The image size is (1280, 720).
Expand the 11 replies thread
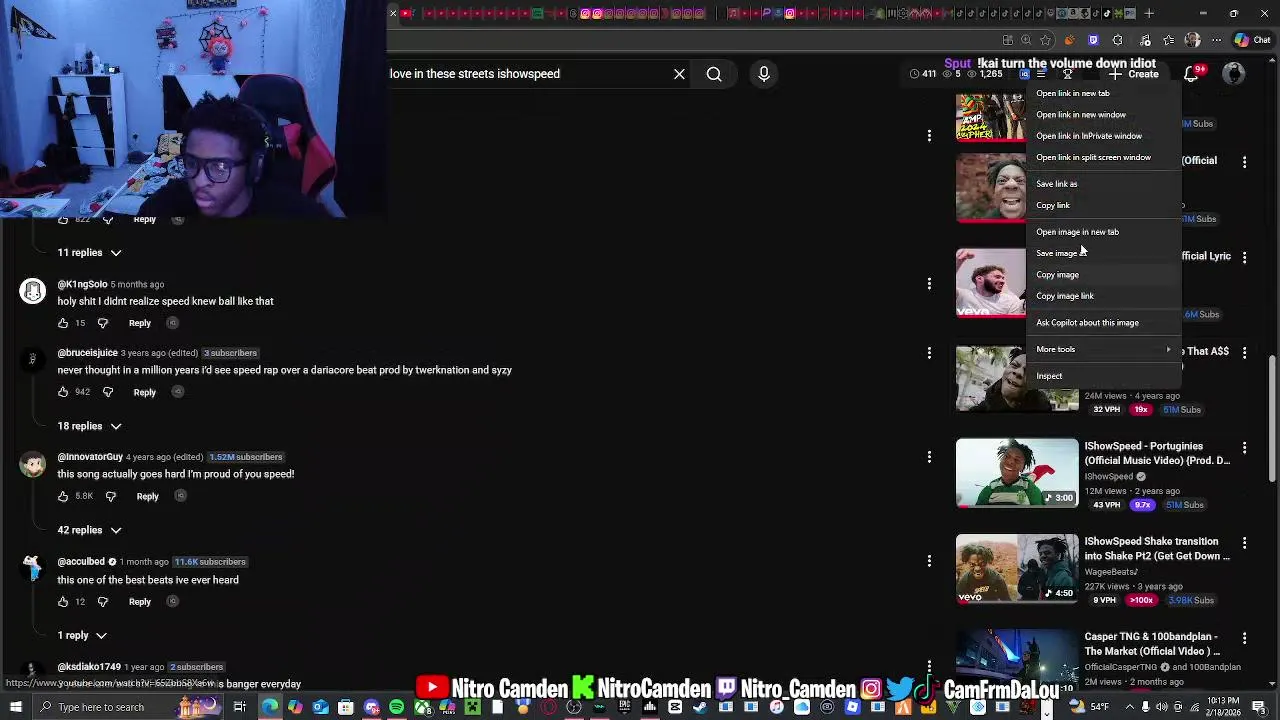pyautogui.click(x=89, y=253)
